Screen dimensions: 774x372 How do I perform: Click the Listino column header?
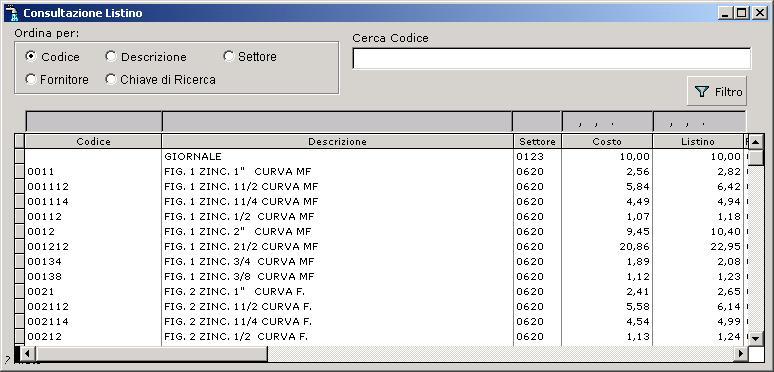tap(698, 142)
